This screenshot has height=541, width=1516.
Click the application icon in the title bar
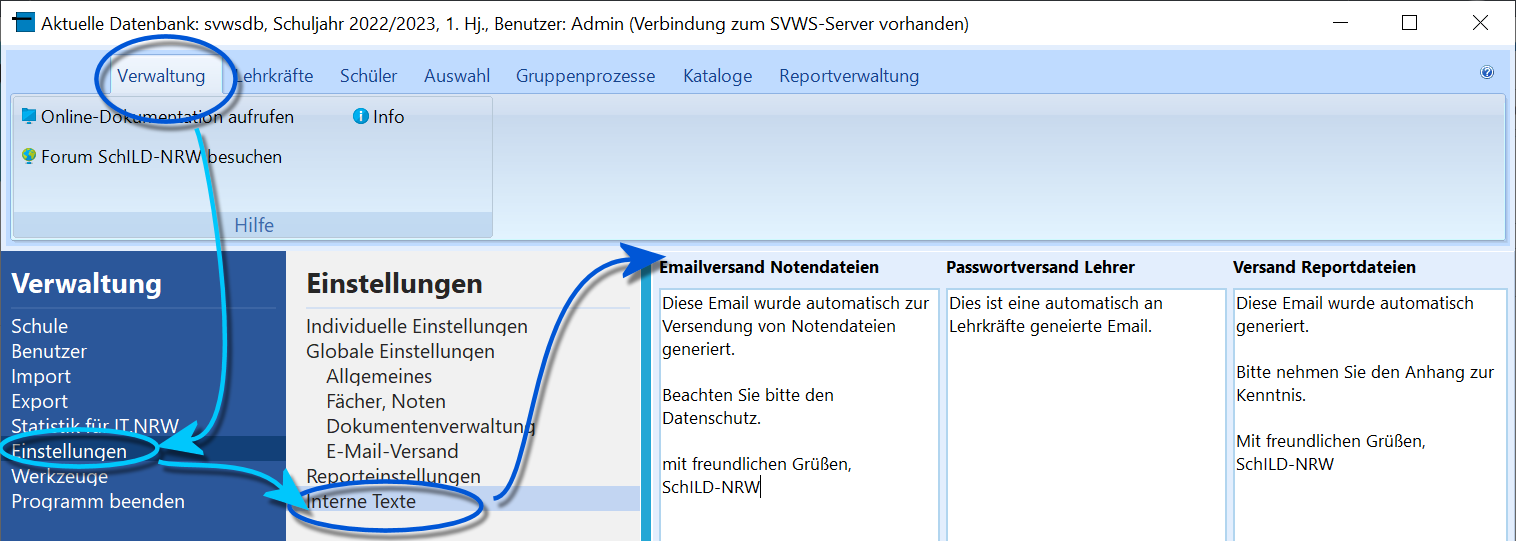pos(25,23)
